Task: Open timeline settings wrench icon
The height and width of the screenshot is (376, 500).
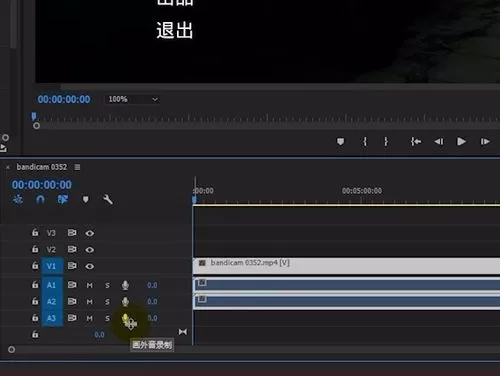Action: click(x=108, y=199)
